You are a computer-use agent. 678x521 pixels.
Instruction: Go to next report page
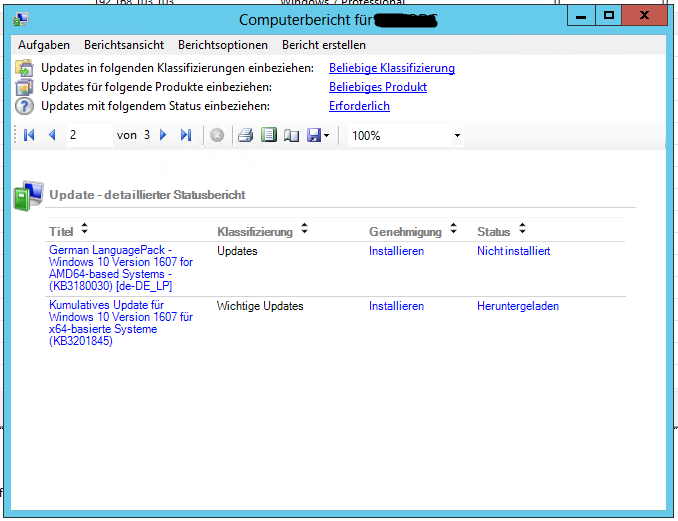163,135
